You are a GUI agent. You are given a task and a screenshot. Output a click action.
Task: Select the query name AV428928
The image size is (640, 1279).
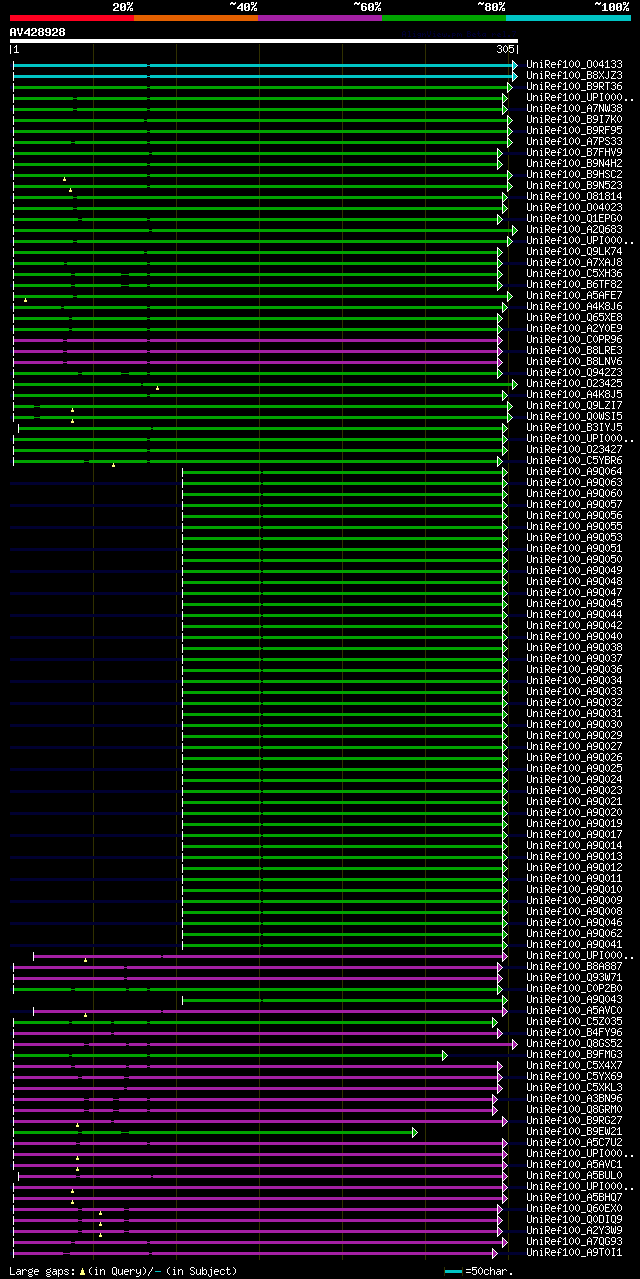tap(38, 32)
